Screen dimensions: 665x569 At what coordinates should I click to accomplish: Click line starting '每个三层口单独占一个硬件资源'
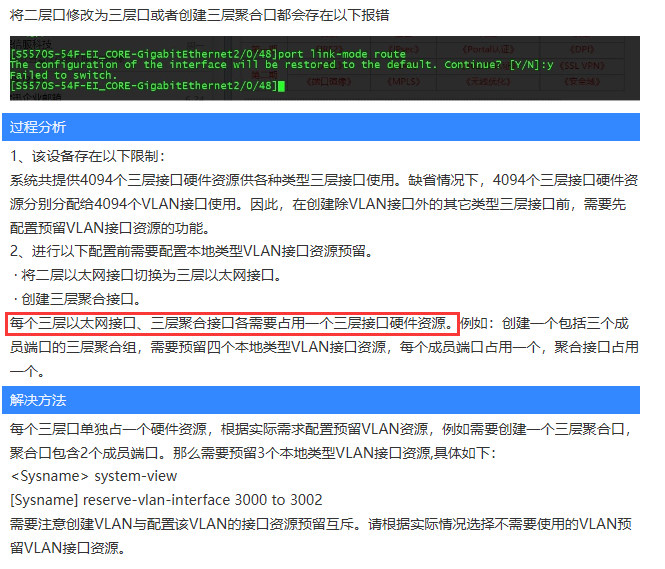click(321, 429)
